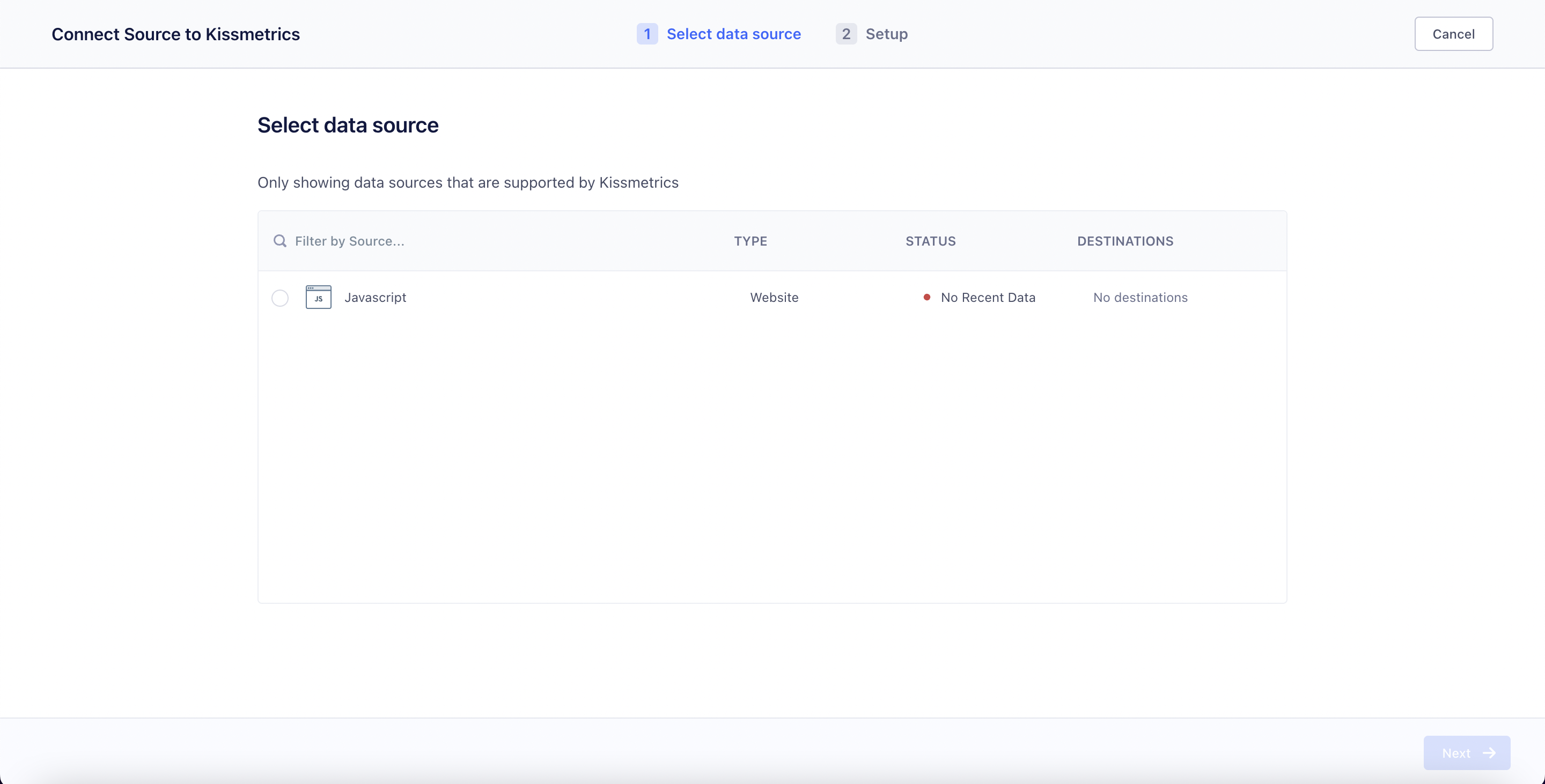Click the TYPE column header
1545x784 pixels.
[x=751, y=241]
